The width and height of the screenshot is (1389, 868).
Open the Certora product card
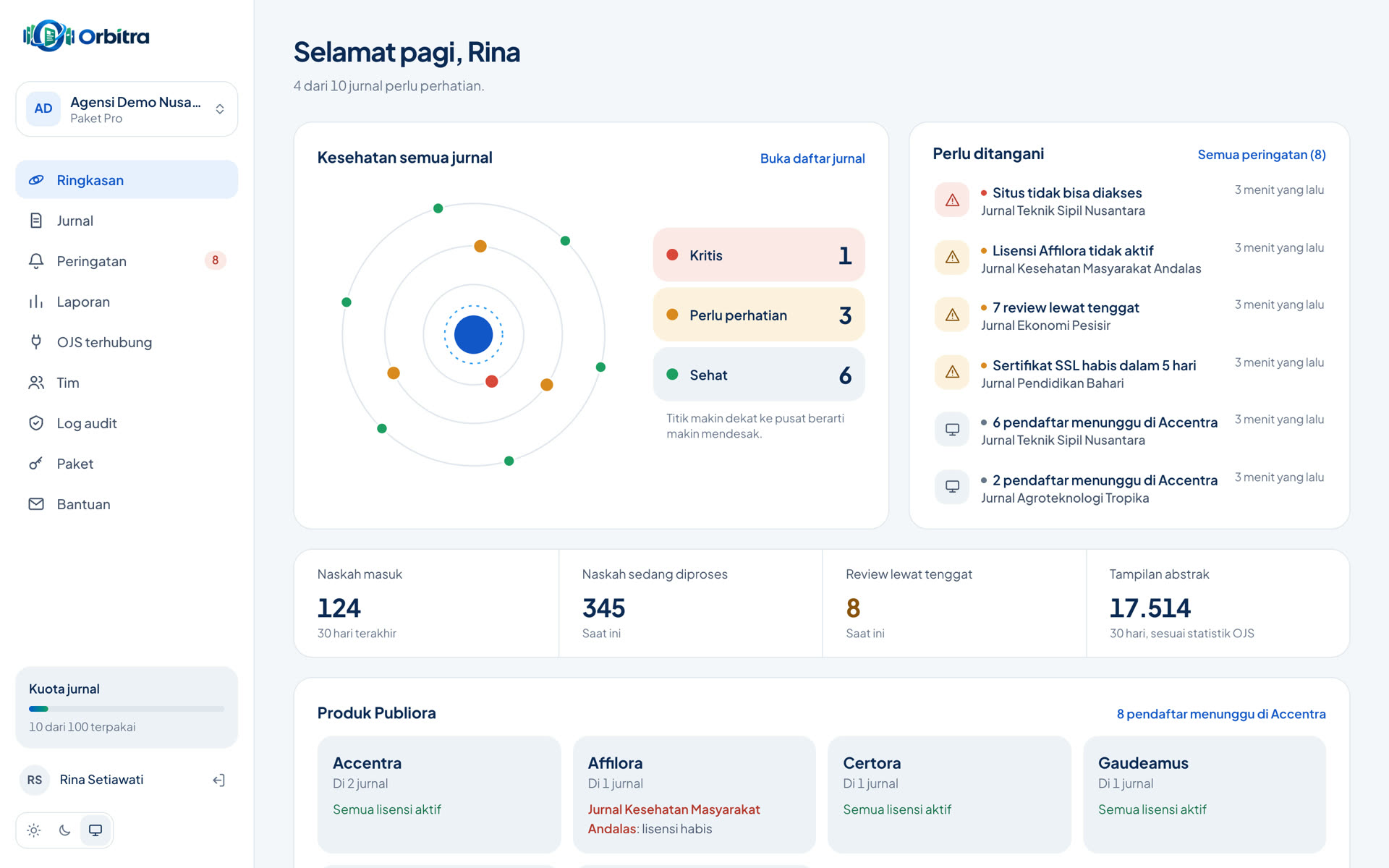point(949,794)
